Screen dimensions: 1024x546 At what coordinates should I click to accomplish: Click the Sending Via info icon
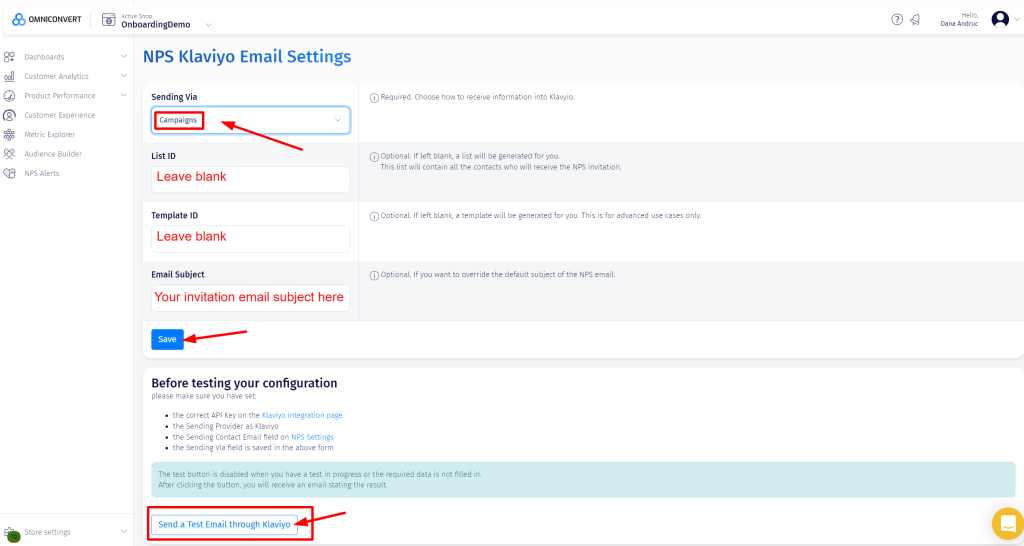[x=373, y=98]
